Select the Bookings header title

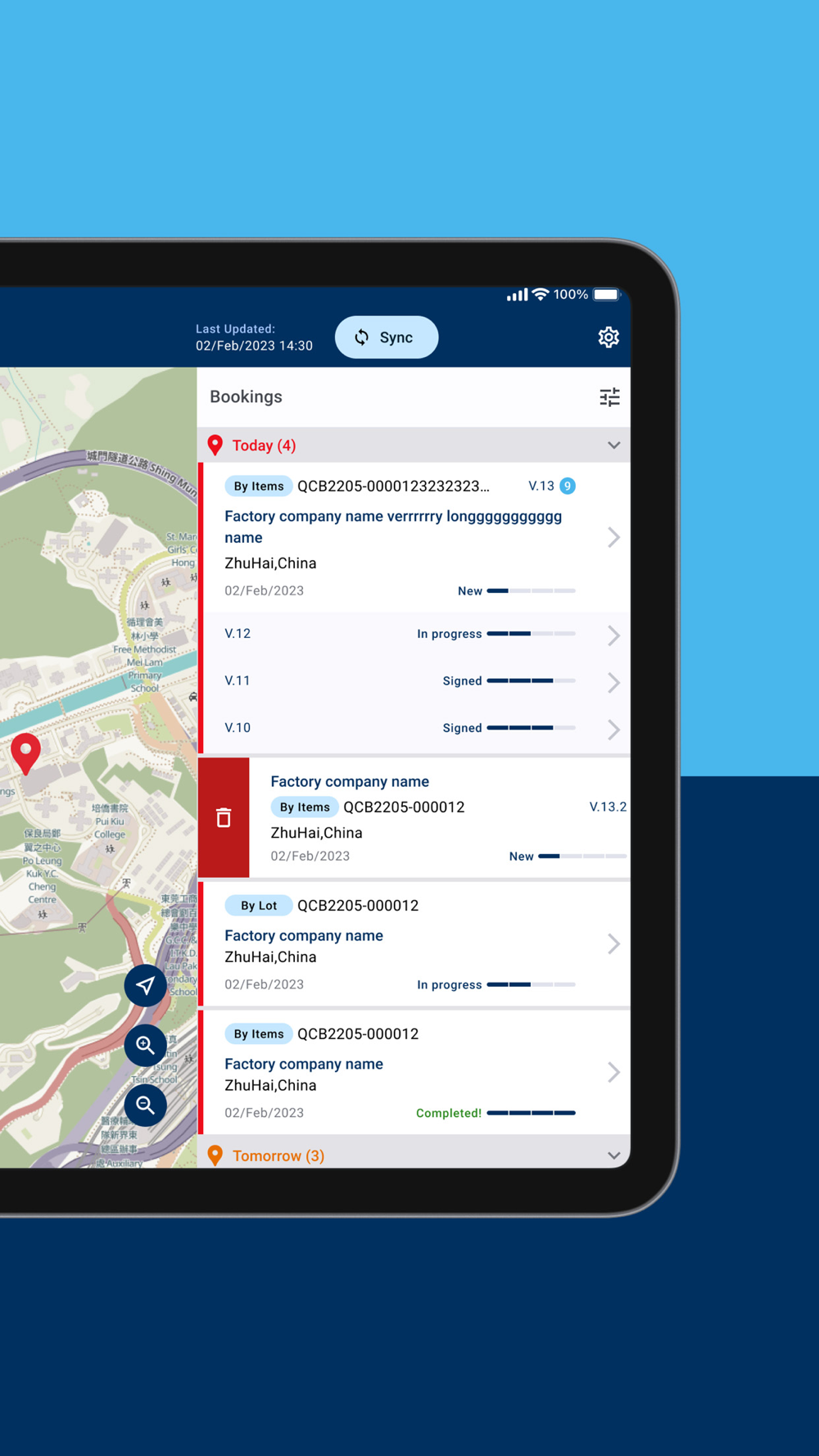click(246, 396)
